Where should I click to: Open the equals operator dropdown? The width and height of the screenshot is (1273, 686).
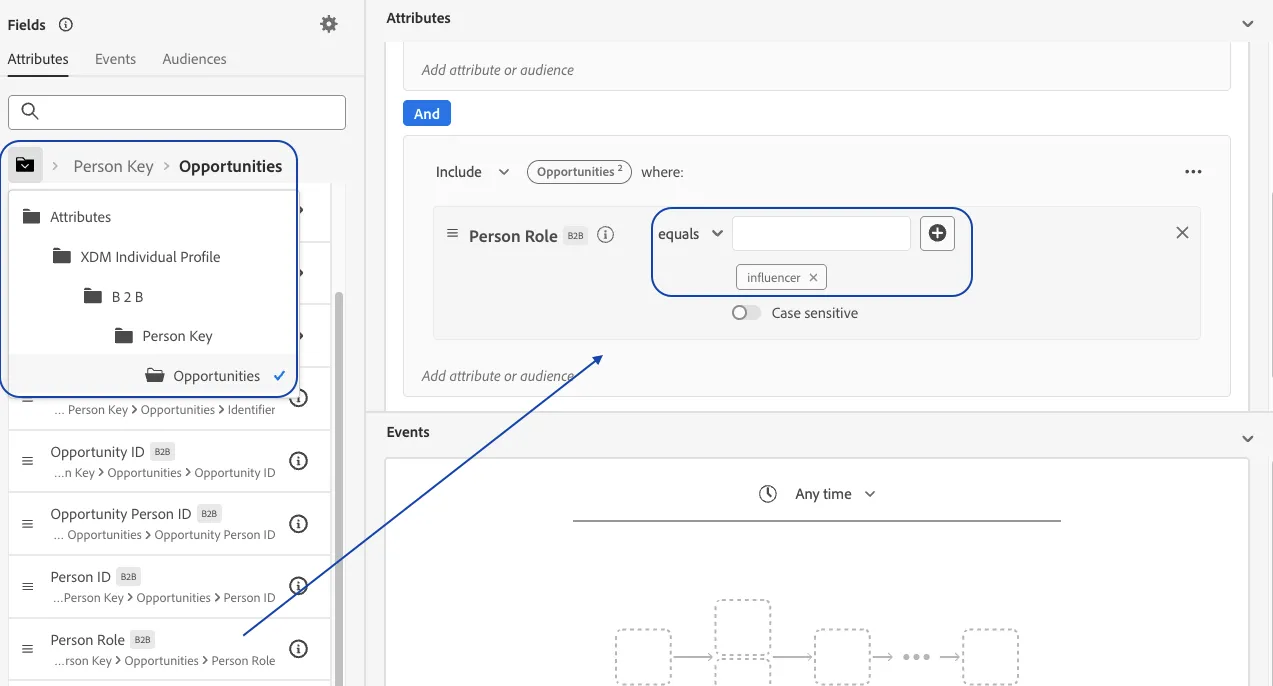[x=690, y=234]
